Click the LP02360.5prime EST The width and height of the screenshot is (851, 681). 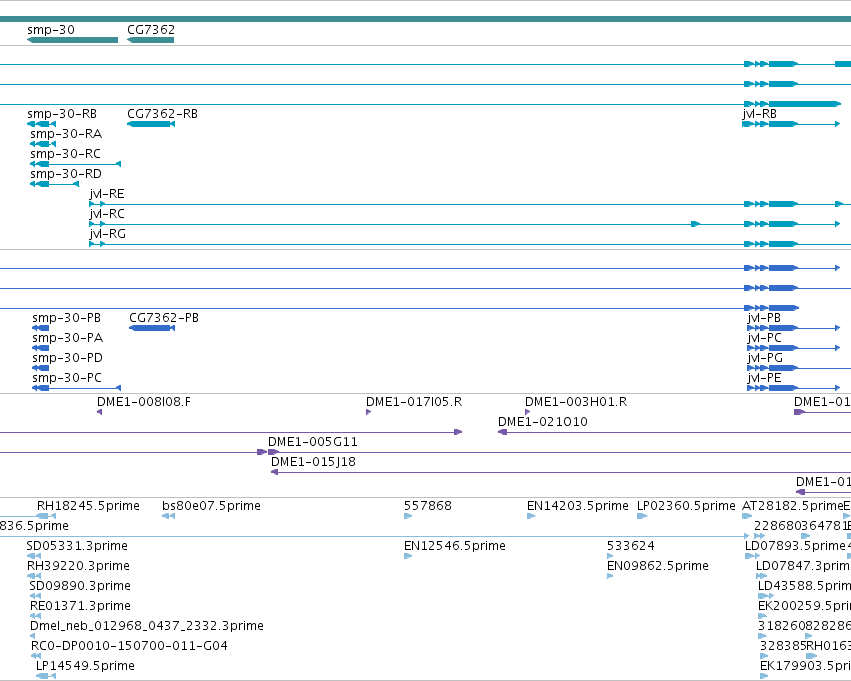click(x=642, y=516)
